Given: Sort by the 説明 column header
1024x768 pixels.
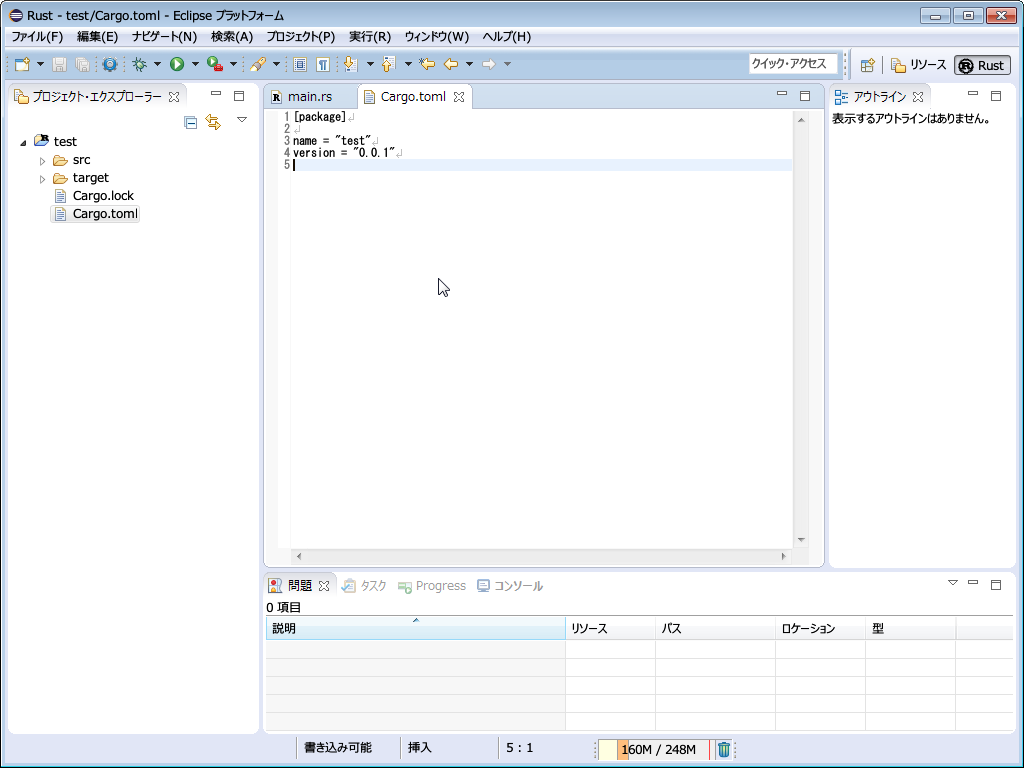Looking at the screenshot, I should tap(415, 628).
